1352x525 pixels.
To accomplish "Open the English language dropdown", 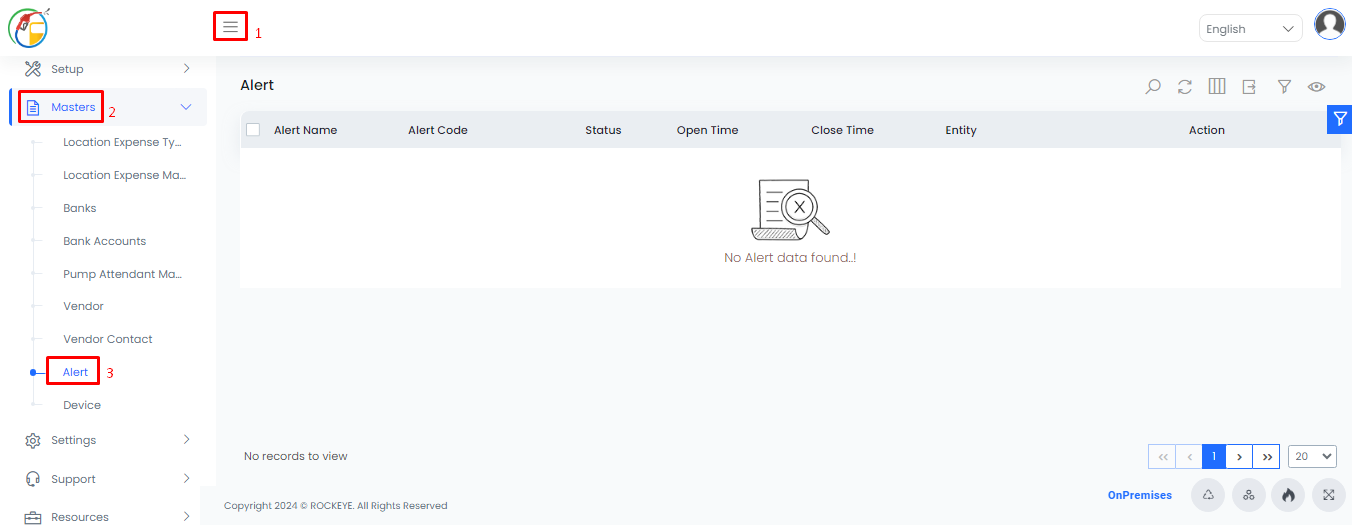I will coord(1250,29).
